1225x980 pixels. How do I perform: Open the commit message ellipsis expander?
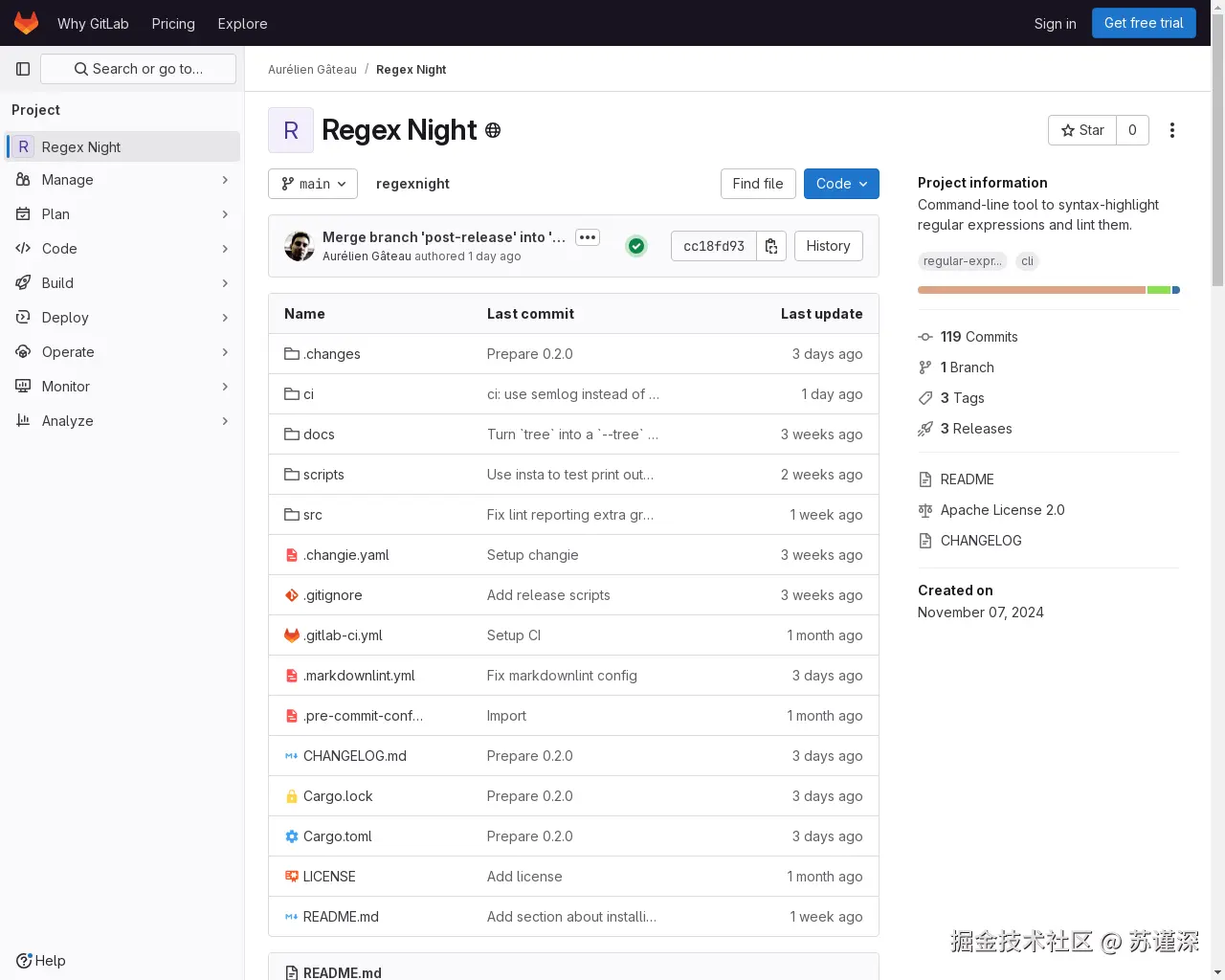[588, 236]
